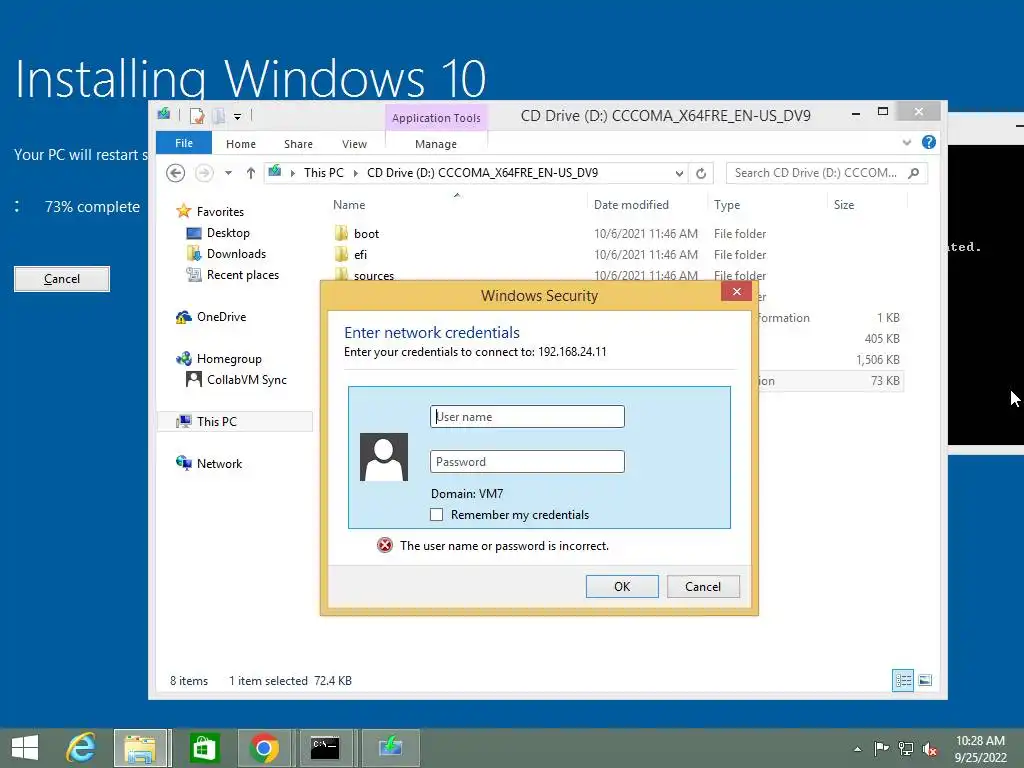Open Downloads in navigation pane
Screen dimensions: 1024x768
click(236, 253)
